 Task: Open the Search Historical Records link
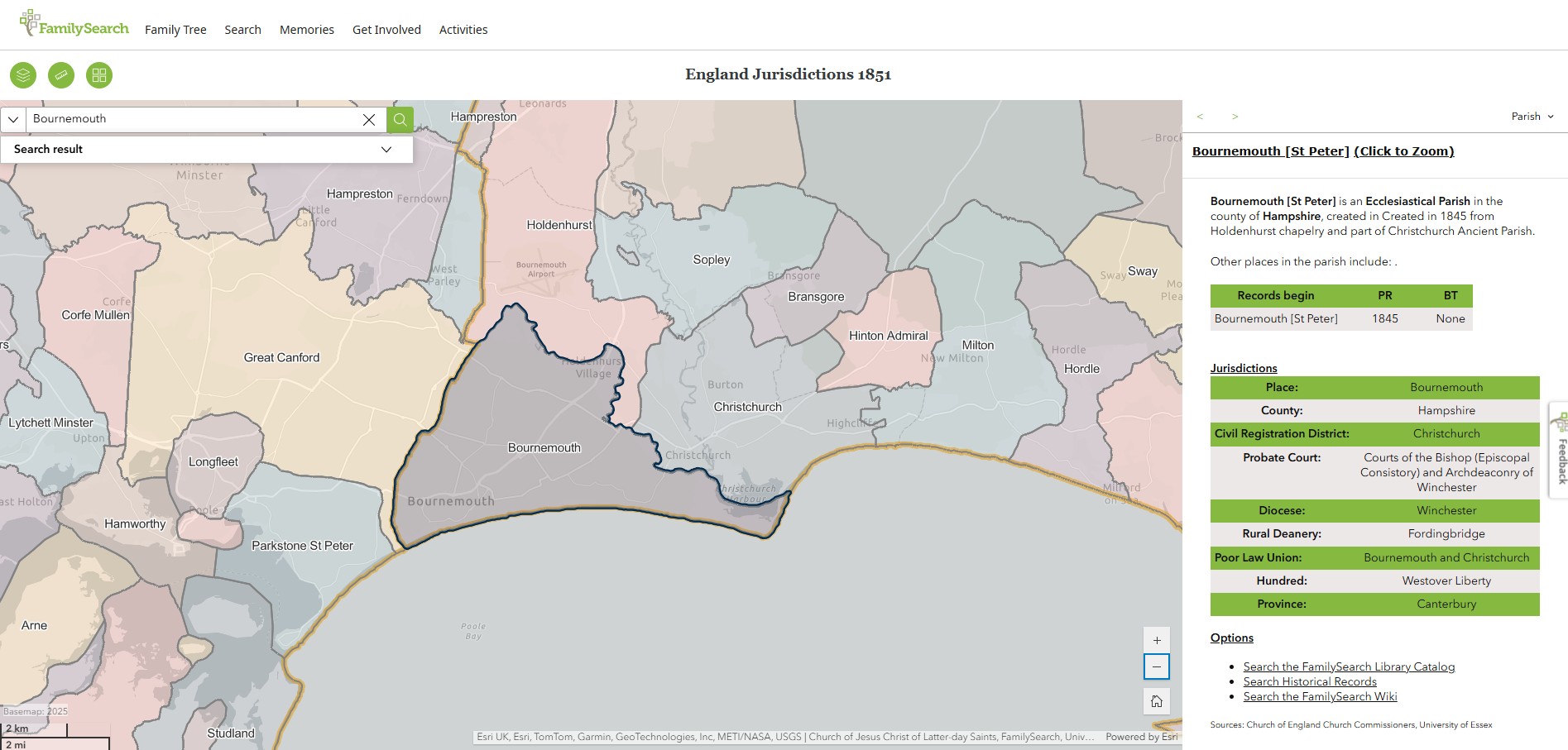[x=1310, y=681]
